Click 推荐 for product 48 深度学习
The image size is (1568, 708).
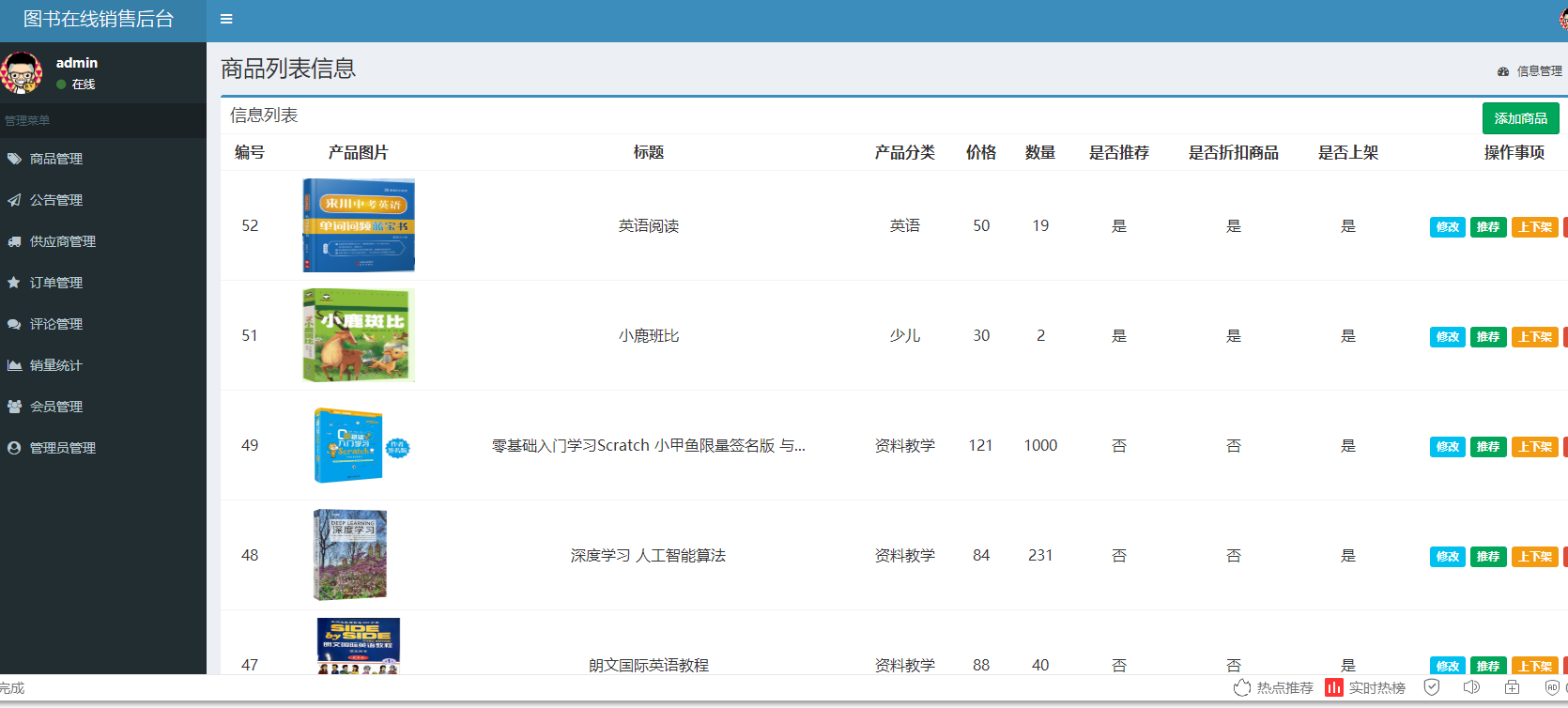click(1488, 557)
